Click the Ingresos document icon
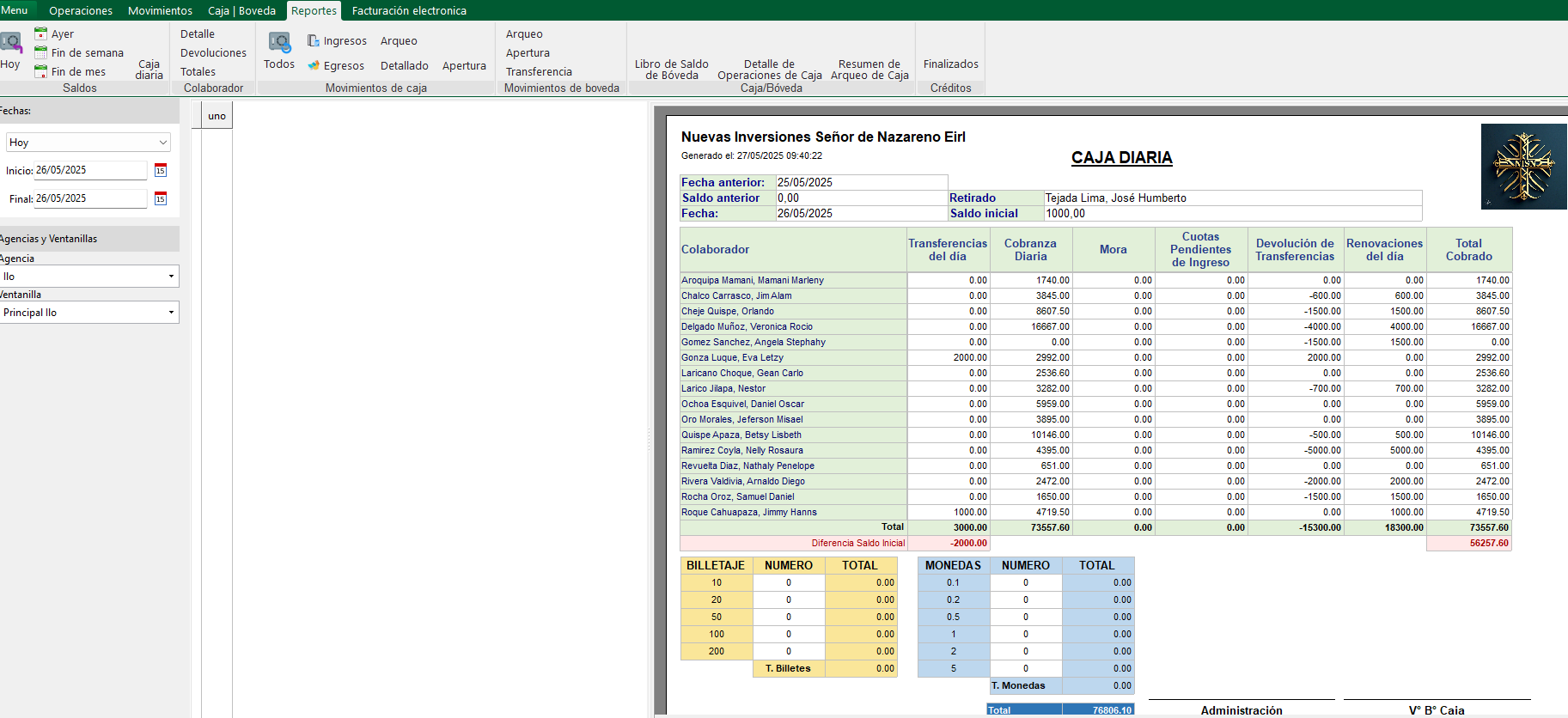 [314, 40]
